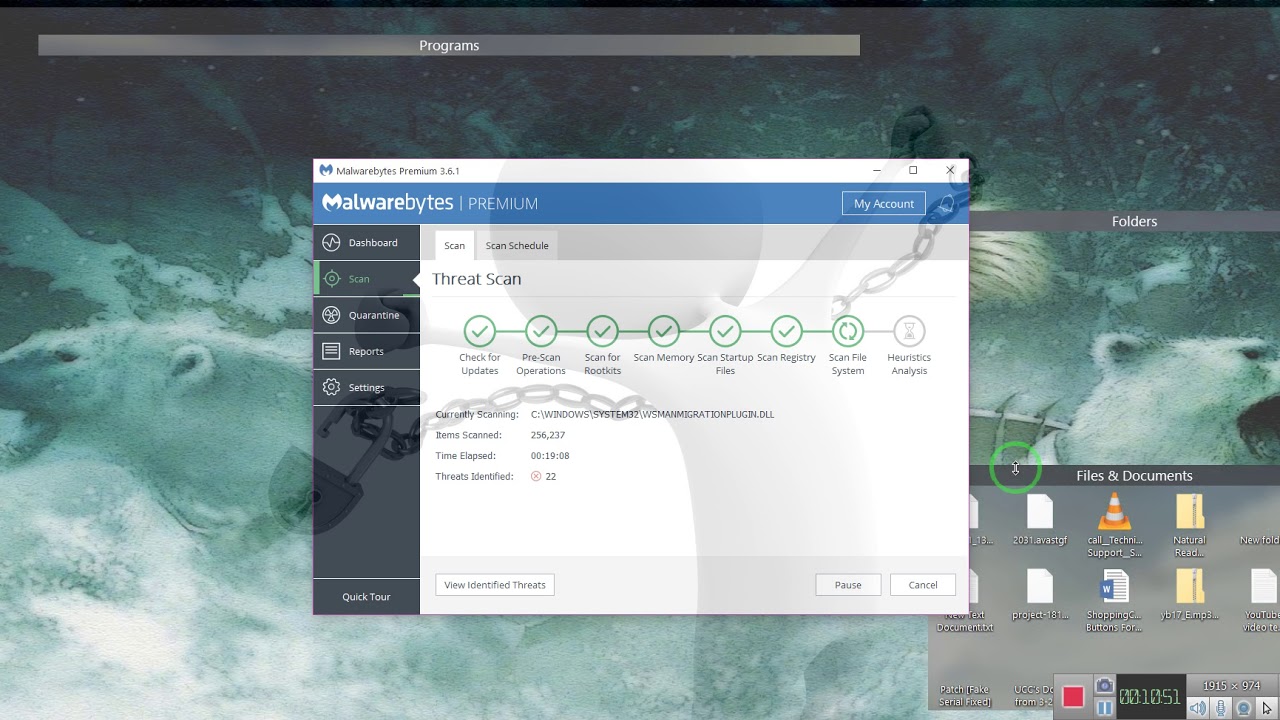Go to the Reports section
The height and width of the screenshot is (720, 1280).
click(366, 351)
